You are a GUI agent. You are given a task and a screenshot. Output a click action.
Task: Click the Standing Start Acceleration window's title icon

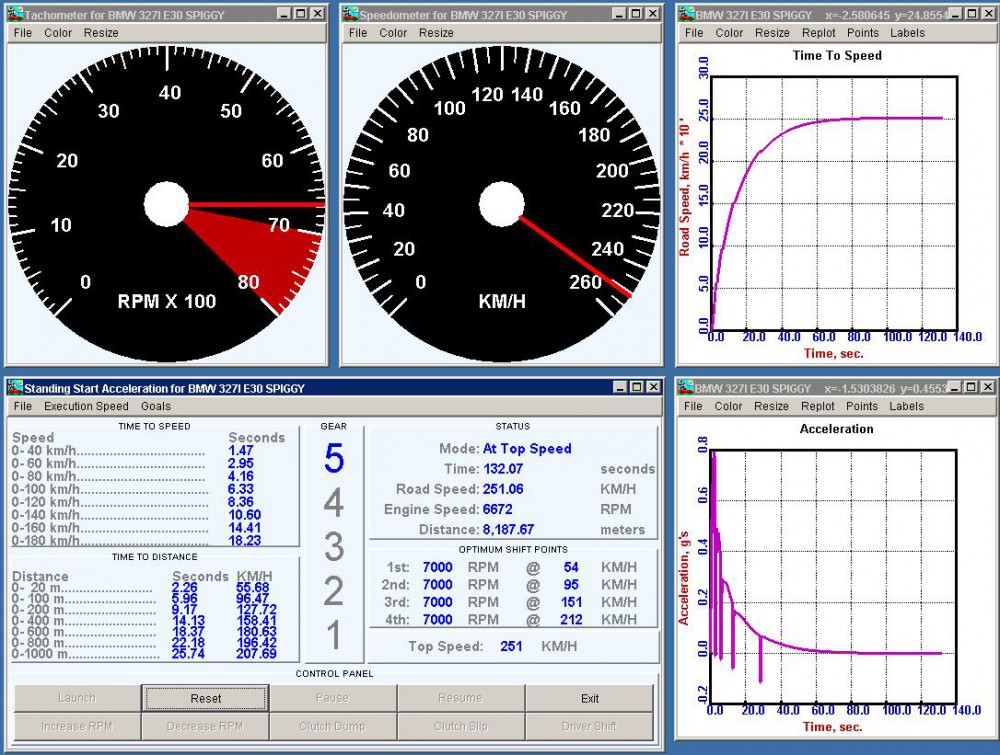(x=13, y=388)
